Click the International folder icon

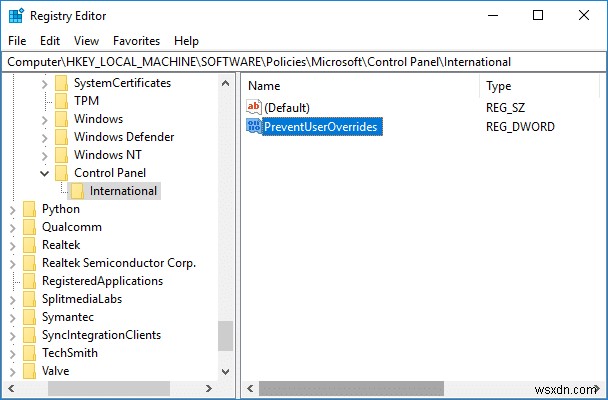(77, 191)
